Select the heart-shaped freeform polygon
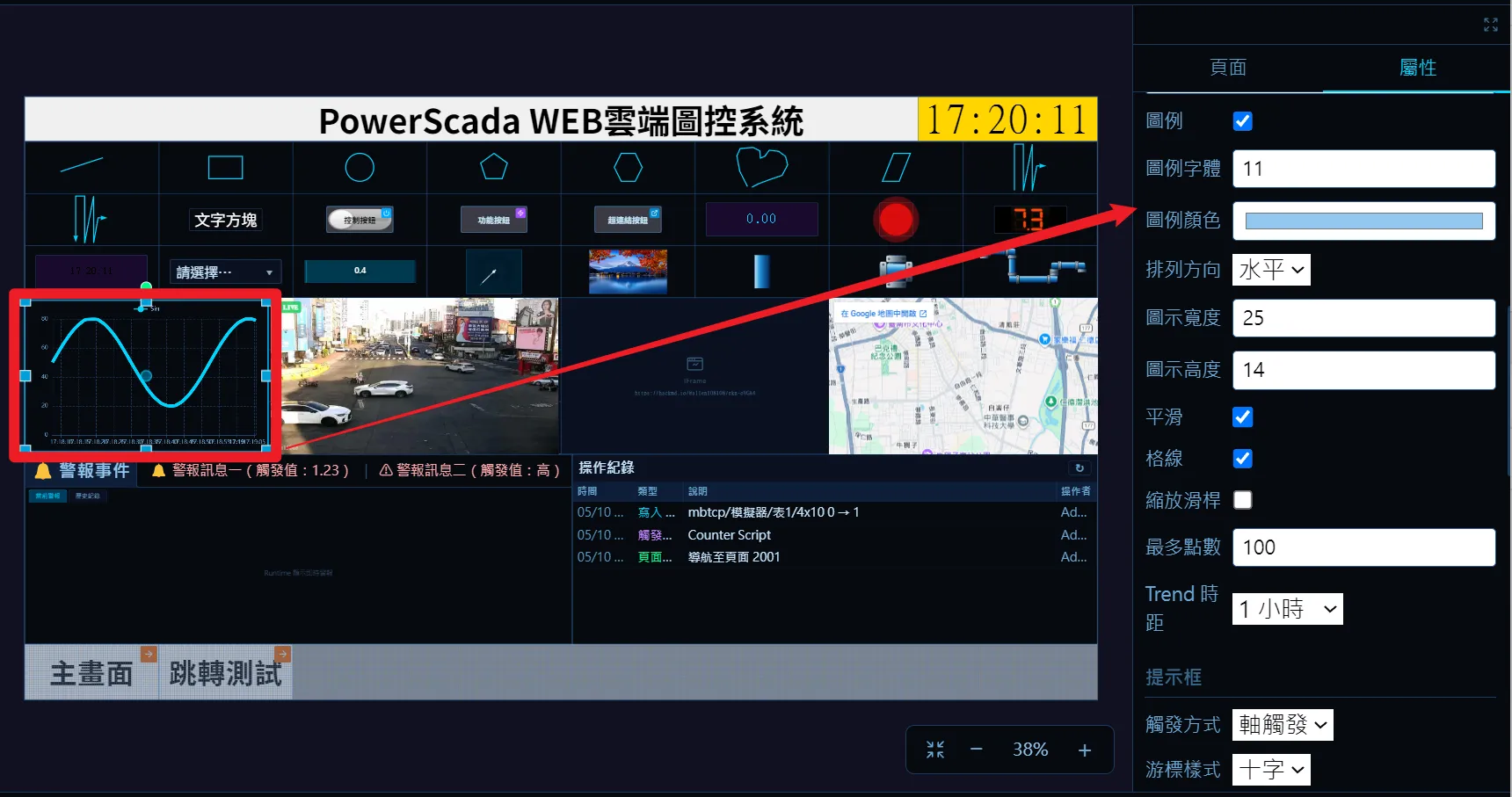This screenshot has width=1512, height=797. (761, 167)
